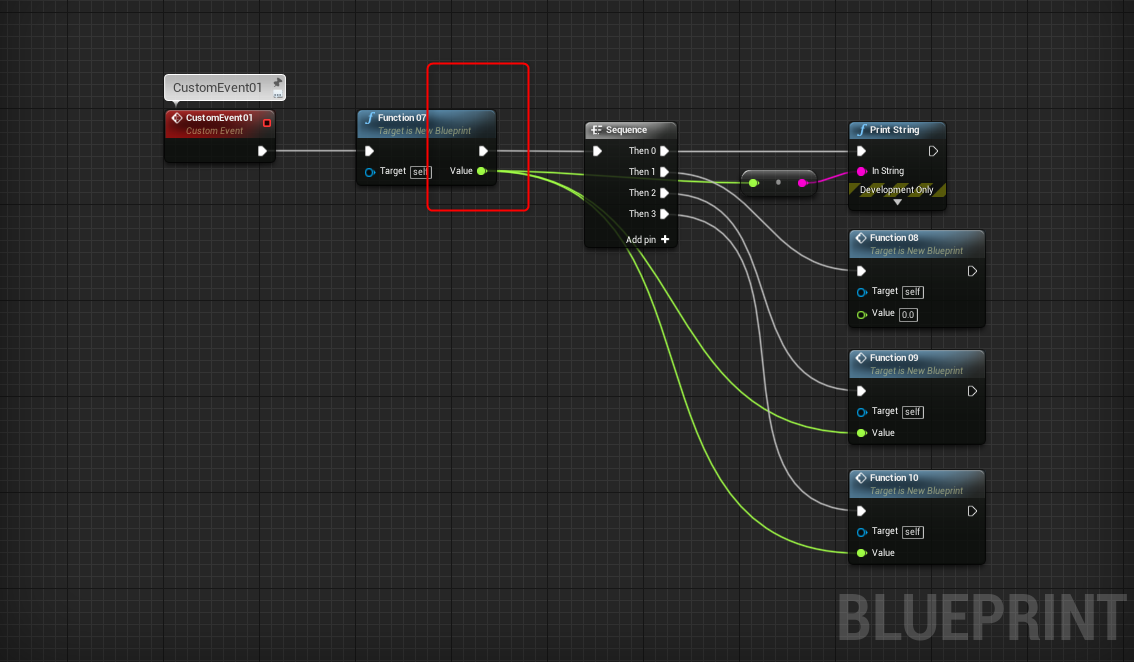The image size is (1134, 662).
Task: Click Add pin on the Sequence node
Action: point(647,239)
